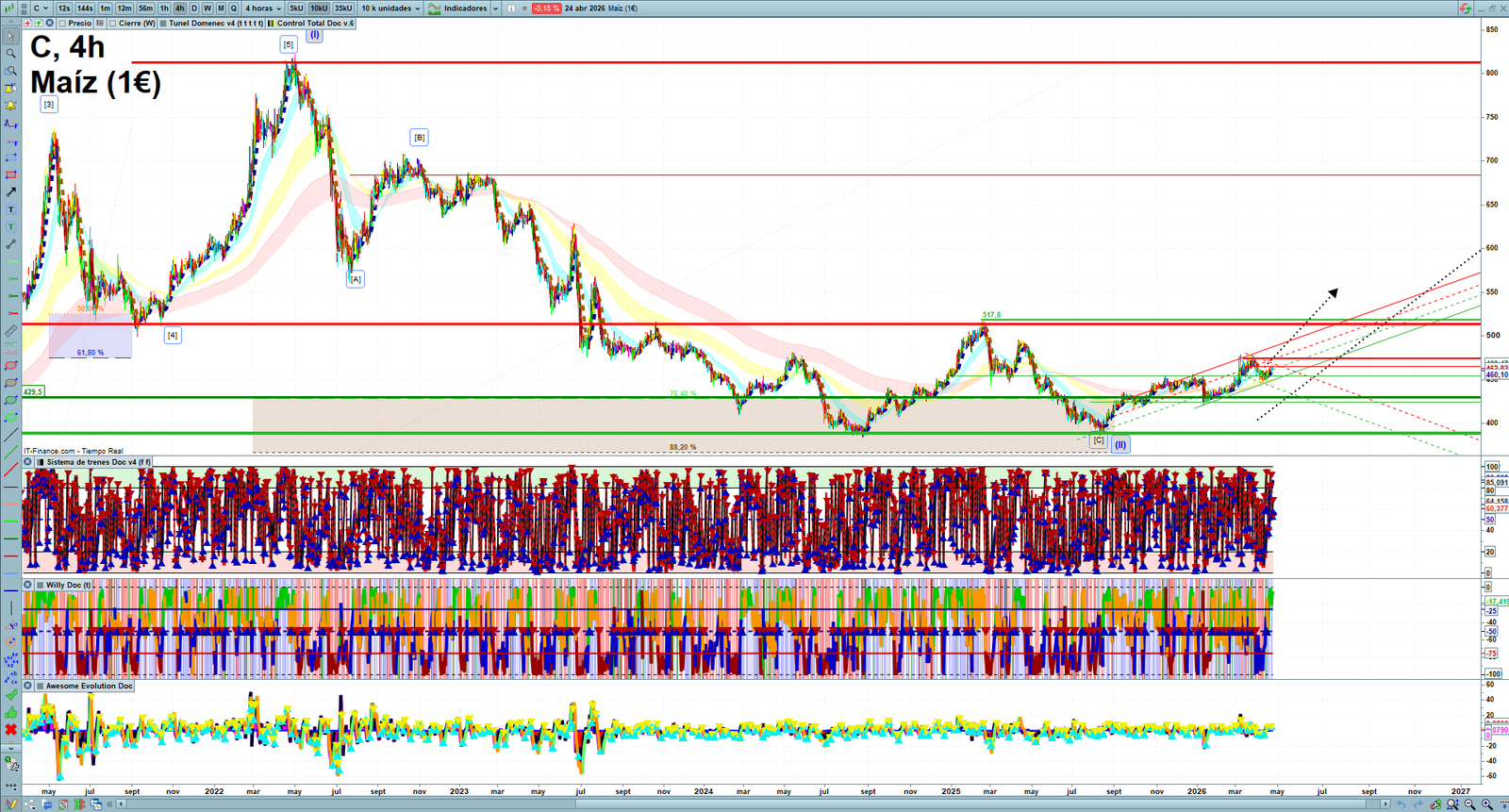Select the red ellipse drawing tool
This screenshot has width=1509, height=812.
(10, 366)
